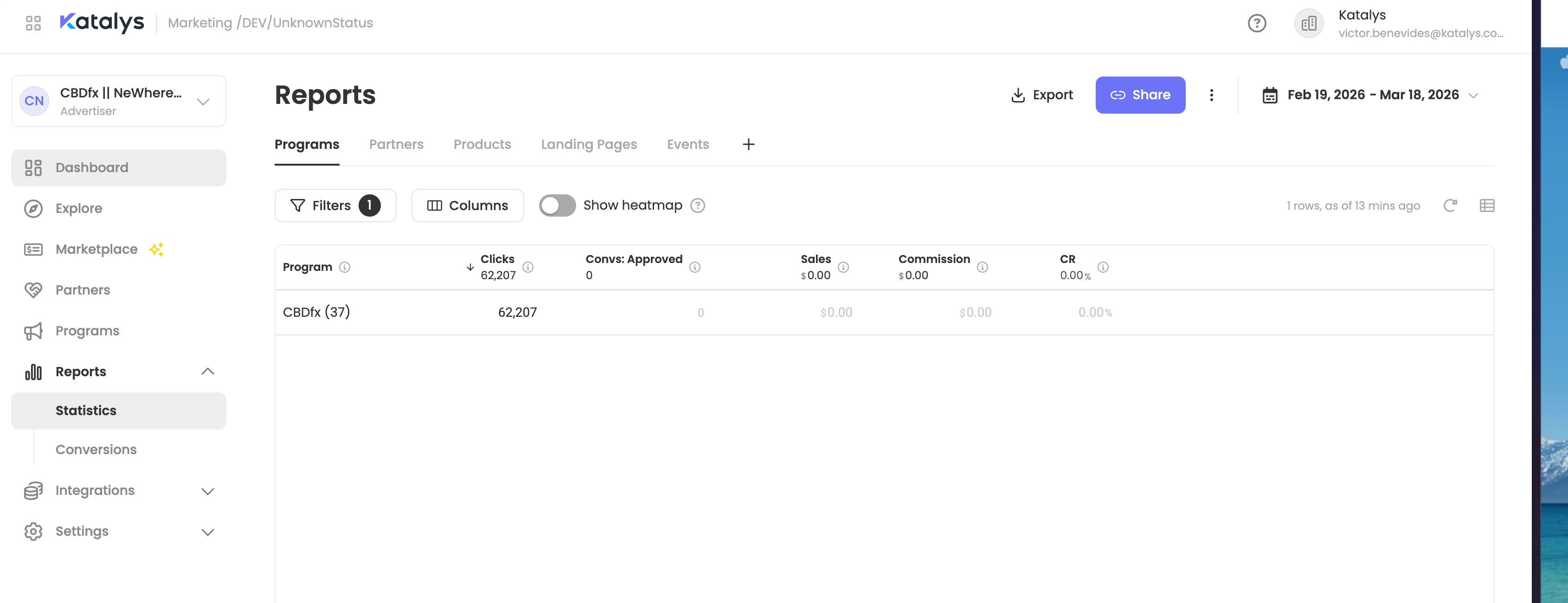Screen dimensions: 1568x603
Task: Switch the table layout view icon
Action: tap(1486, 205)
